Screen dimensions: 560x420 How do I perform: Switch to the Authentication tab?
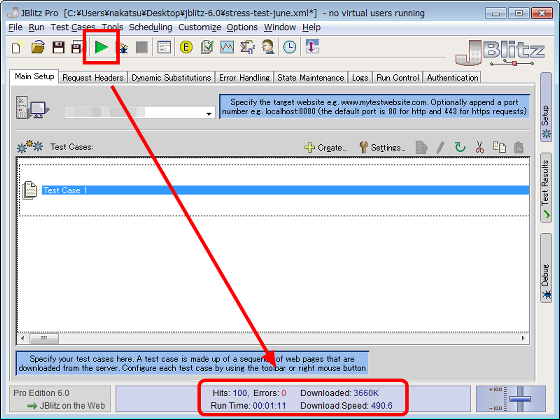pyautogui.click(x=452, y=78)
